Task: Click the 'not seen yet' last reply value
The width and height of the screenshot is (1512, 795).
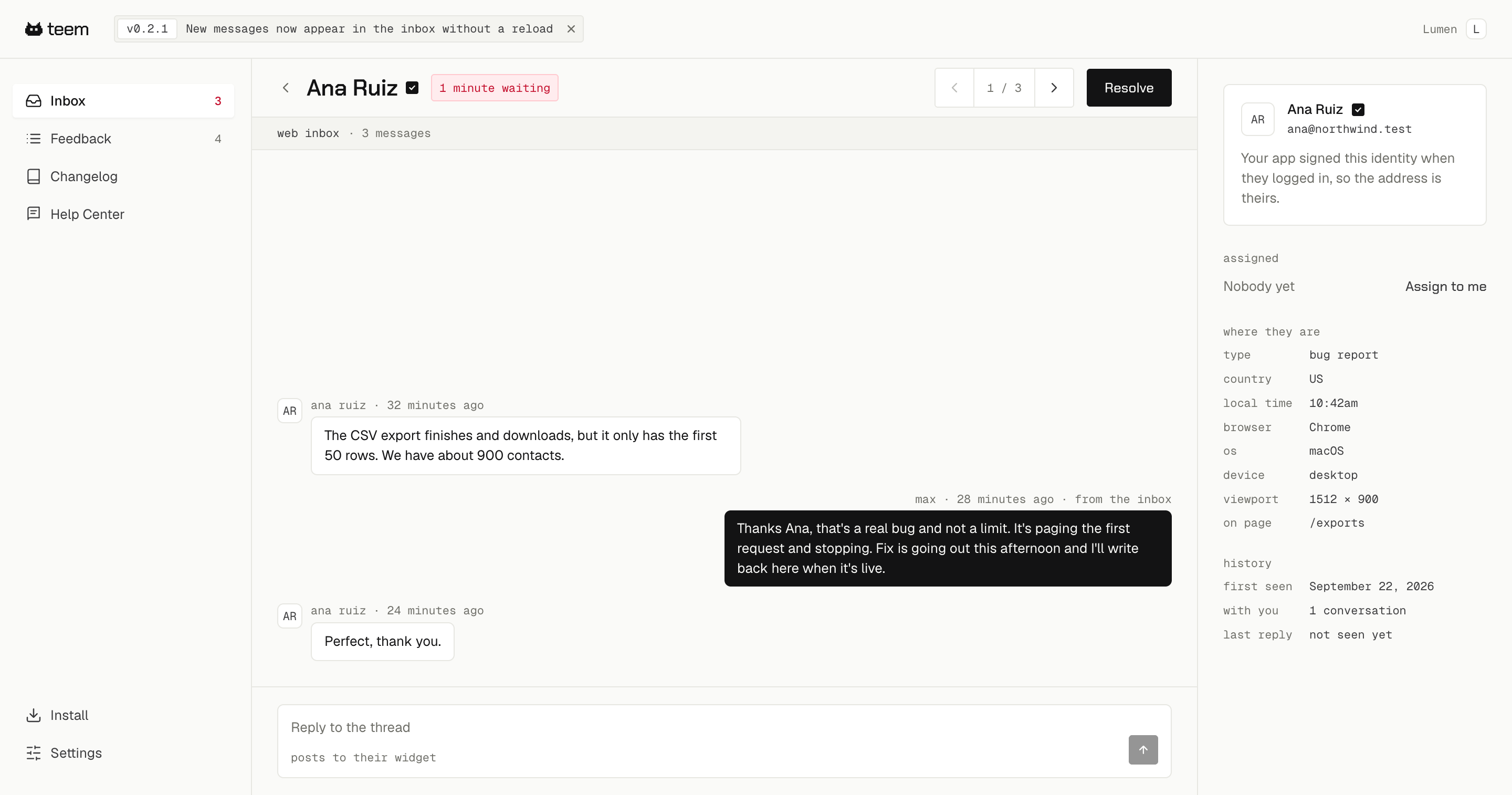Action: tap(1351, 635)
